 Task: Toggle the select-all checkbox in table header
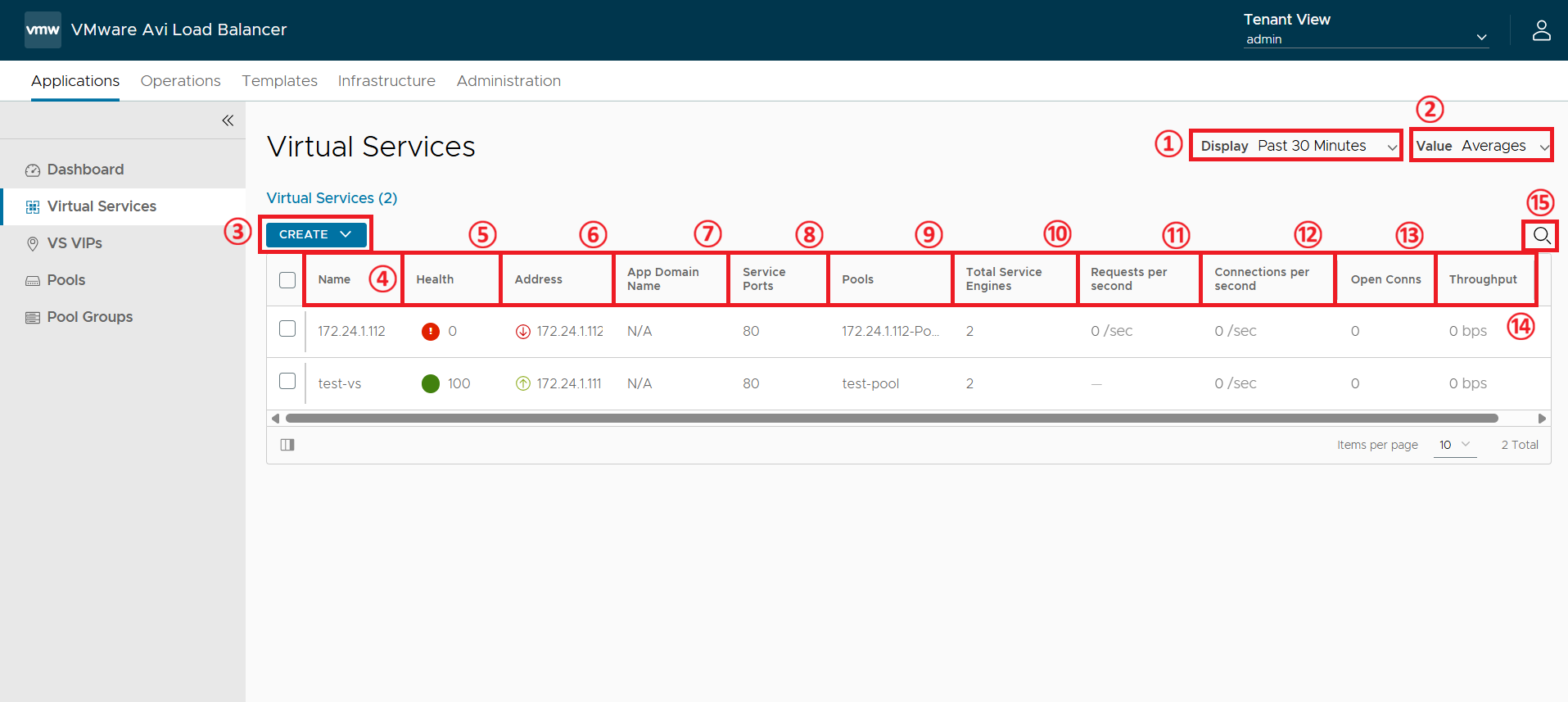287,280
